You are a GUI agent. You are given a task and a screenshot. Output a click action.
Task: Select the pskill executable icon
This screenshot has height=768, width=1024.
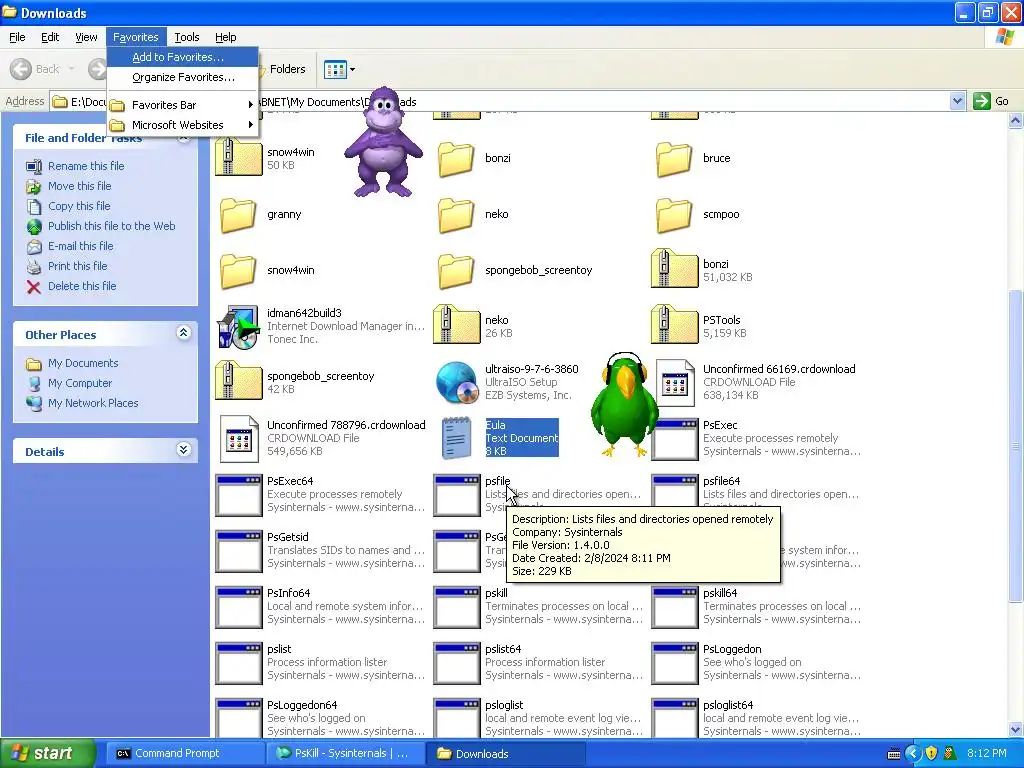(x=457, y=608)
